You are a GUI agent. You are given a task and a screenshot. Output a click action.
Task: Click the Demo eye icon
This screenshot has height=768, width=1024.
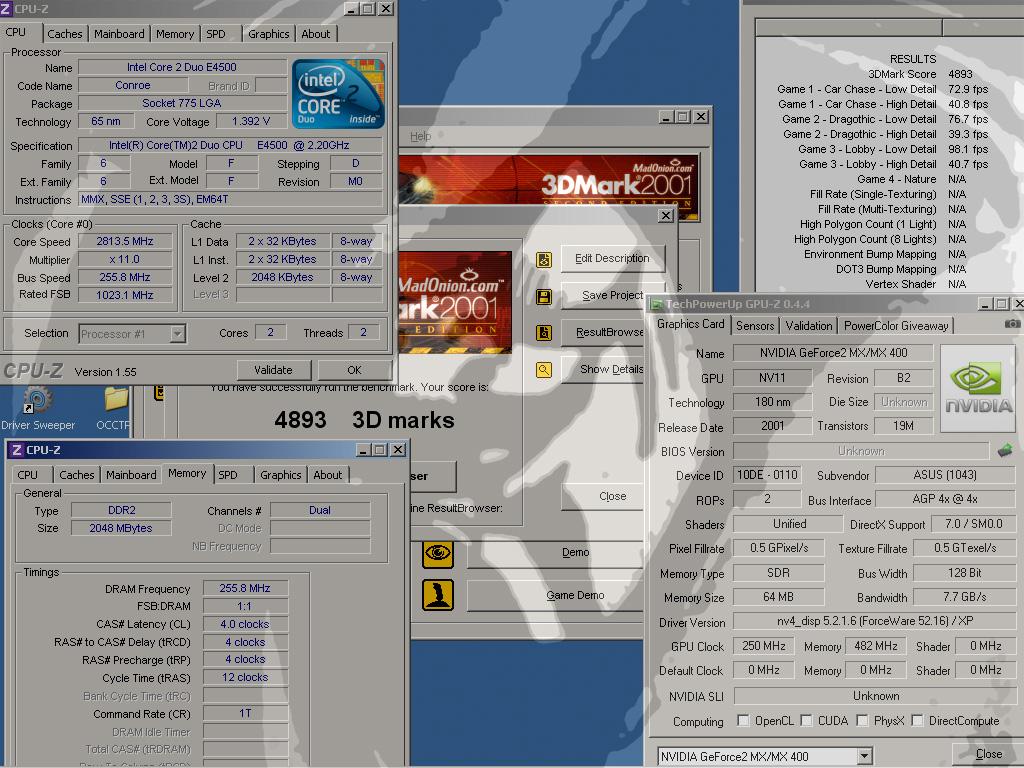coord(438,554)
